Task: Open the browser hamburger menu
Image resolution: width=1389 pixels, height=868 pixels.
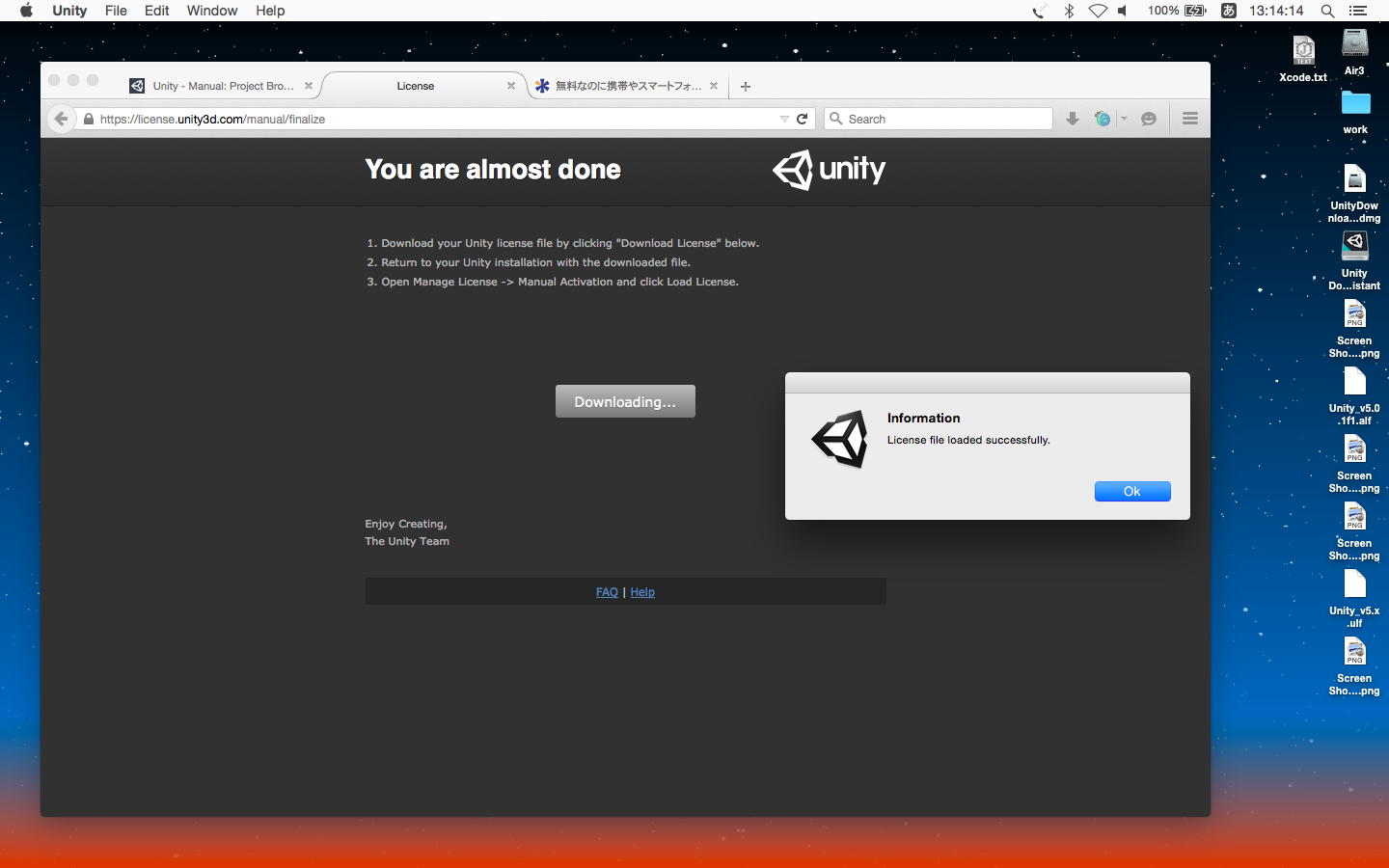Action: 1190,119
